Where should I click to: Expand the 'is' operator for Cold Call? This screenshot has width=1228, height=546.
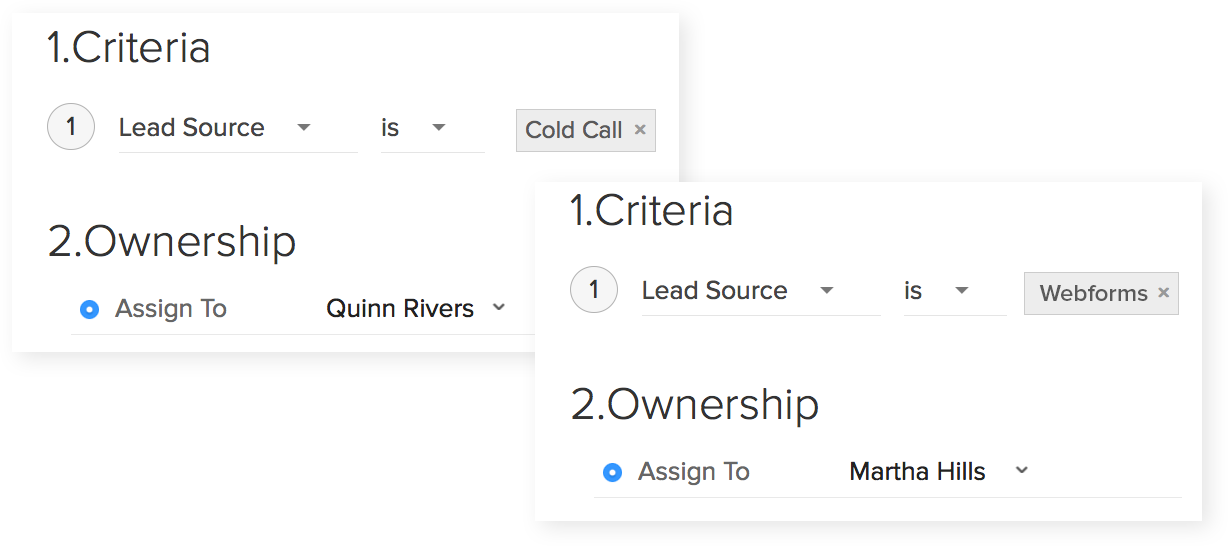438,128
